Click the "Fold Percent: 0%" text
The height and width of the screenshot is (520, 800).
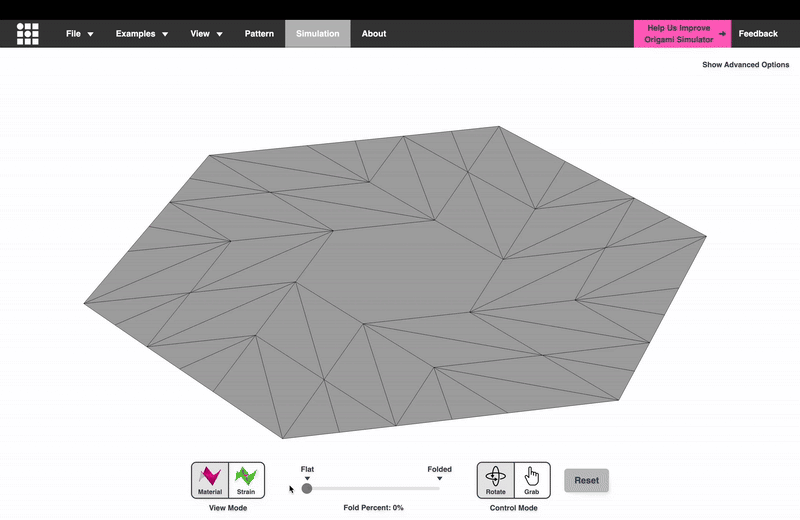373,508
